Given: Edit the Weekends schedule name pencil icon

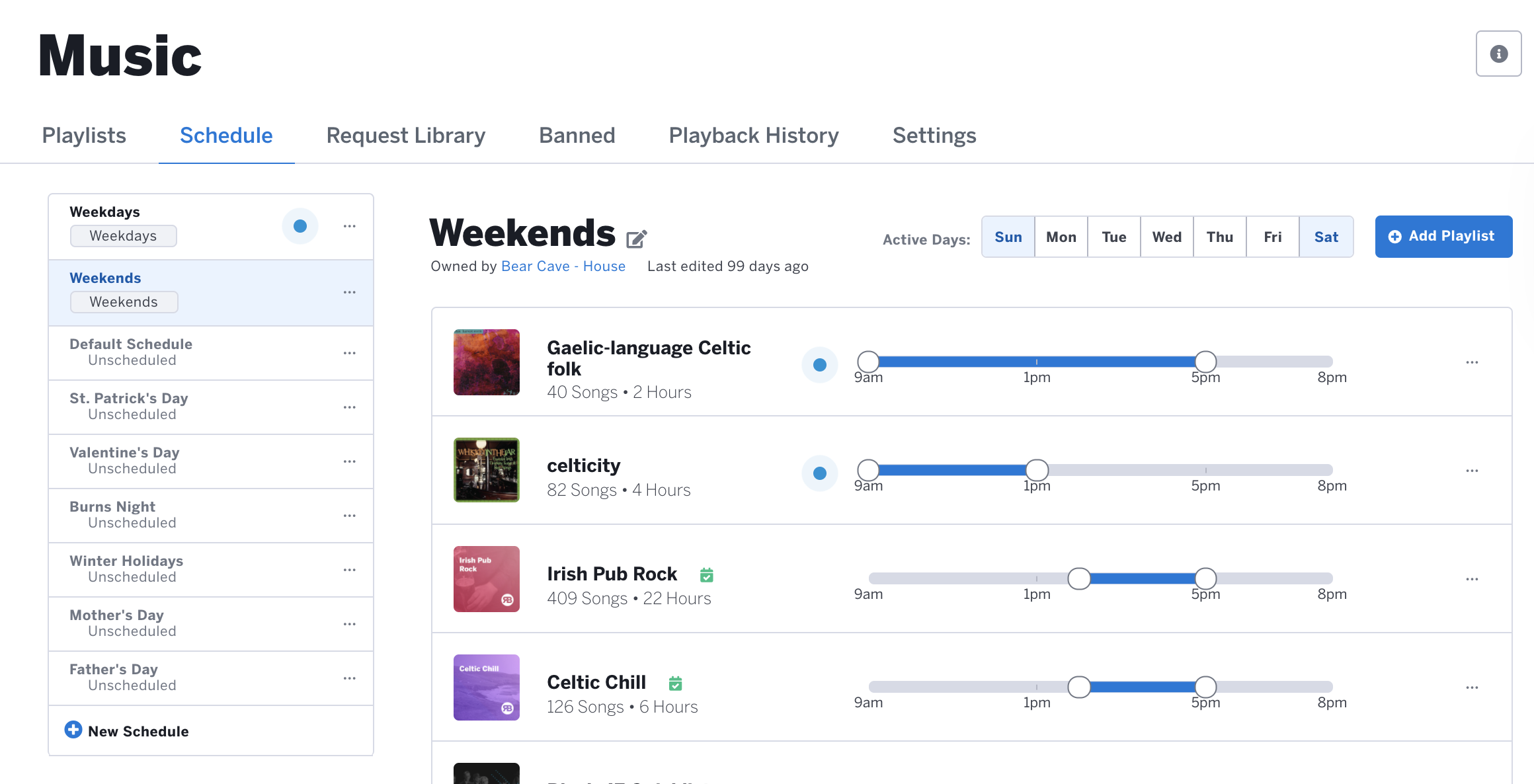Looking at the screenshot, I should click(x=637, y=238).
